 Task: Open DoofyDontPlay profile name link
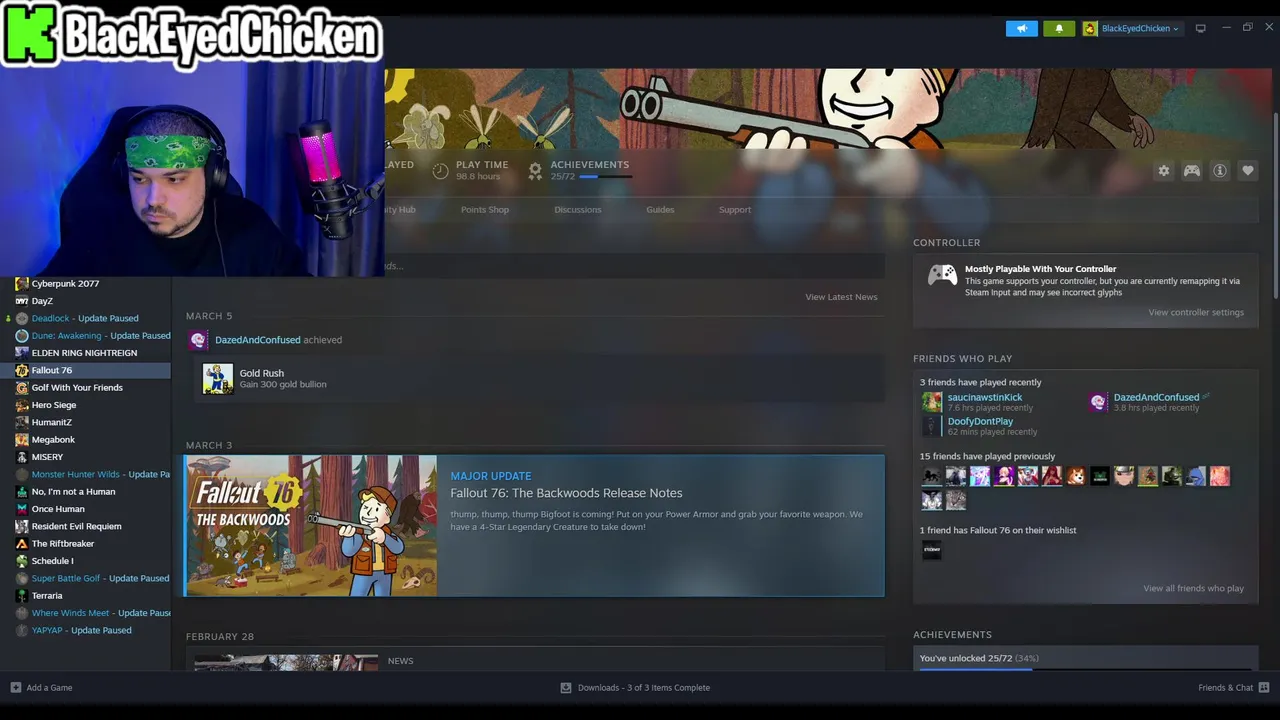tap(980, 422)
